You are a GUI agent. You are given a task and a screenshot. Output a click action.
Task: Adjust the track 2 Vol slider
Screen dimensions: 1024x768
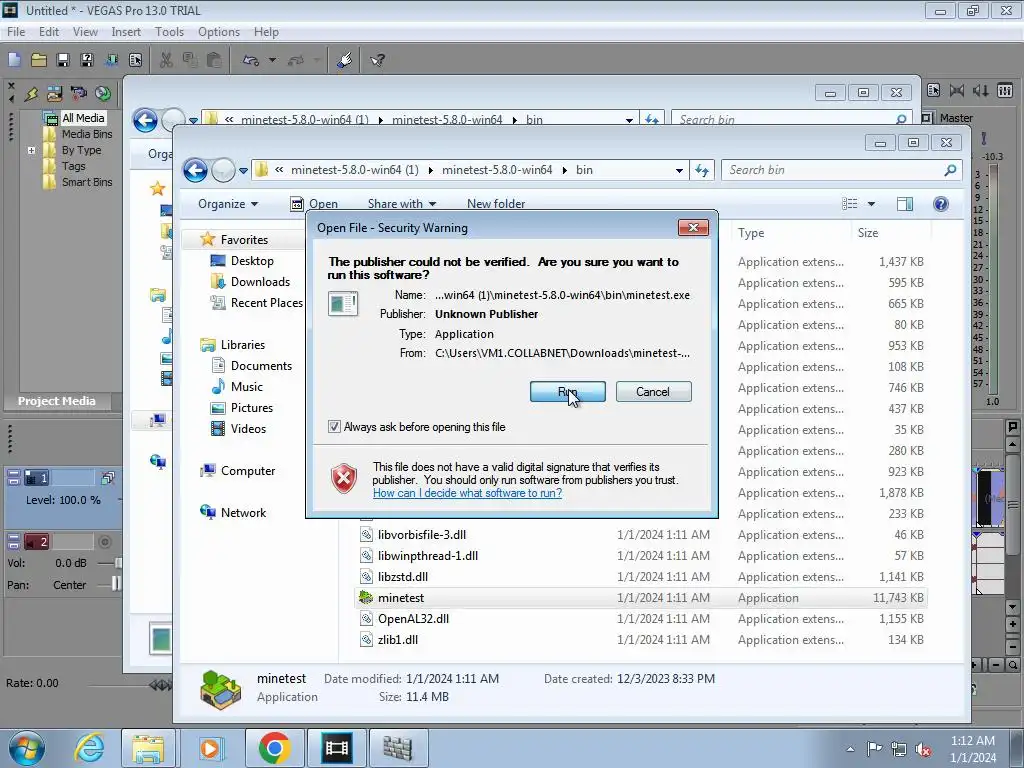[118, 563]
